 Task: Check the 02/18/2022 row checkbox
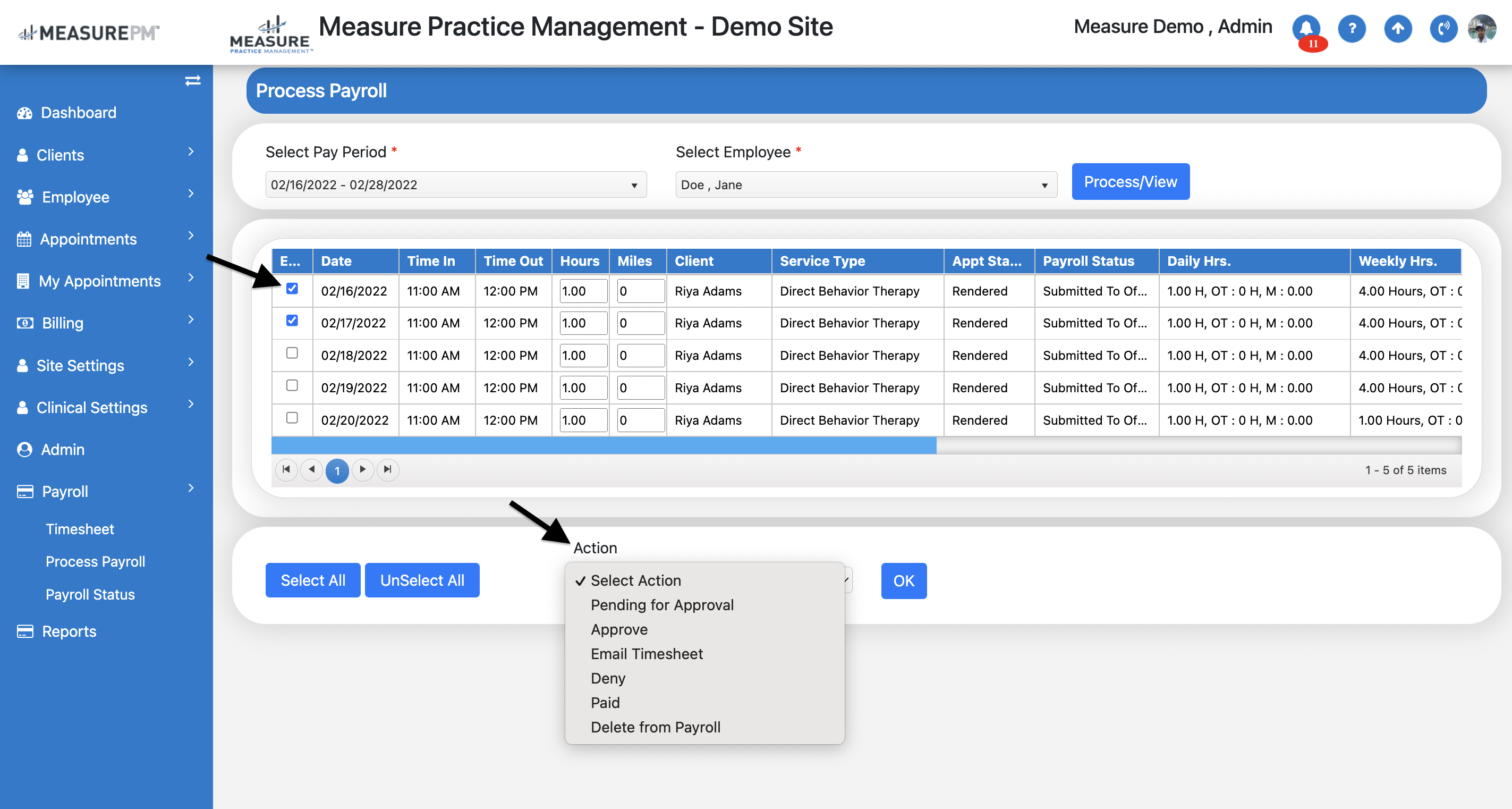coord(292,353)
